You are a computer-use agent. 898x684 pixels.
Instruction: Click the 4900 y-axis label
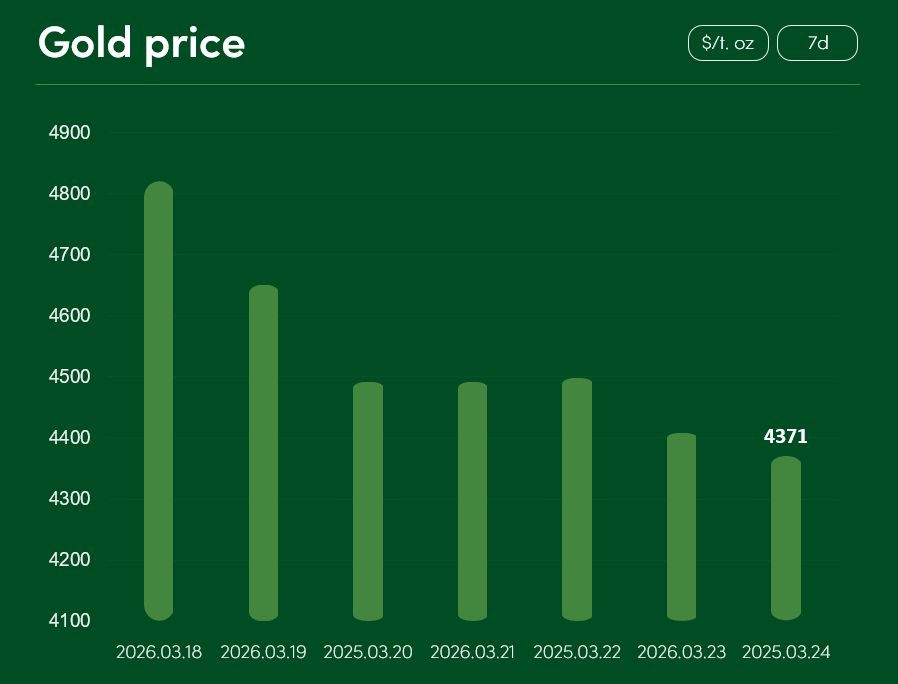[70, 133]
